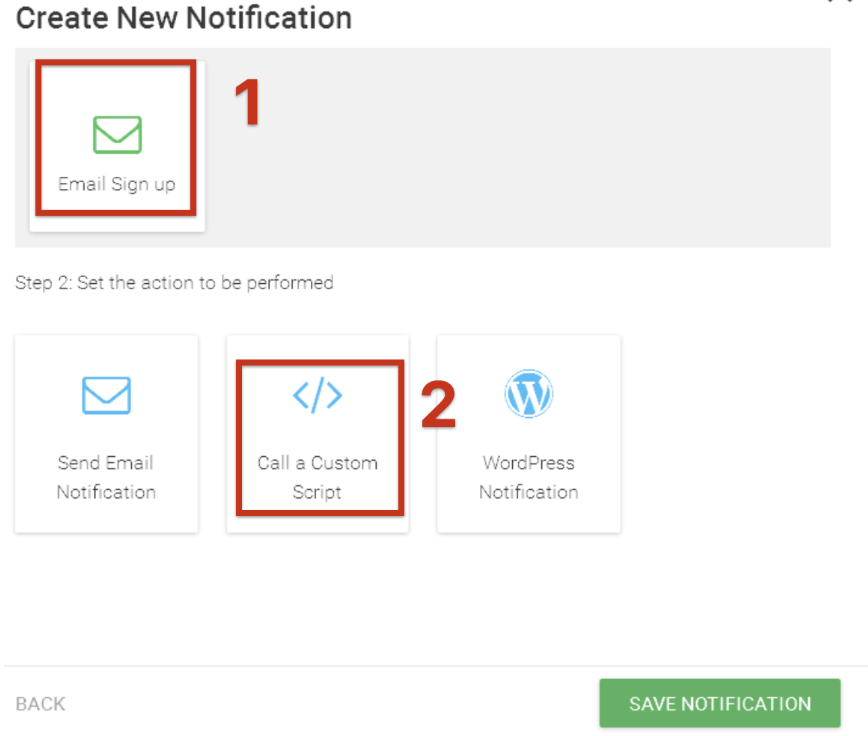Click the 'WordPress Notification' label text
868x736 pixels.
pyautogui.click(x=529, y=477)
